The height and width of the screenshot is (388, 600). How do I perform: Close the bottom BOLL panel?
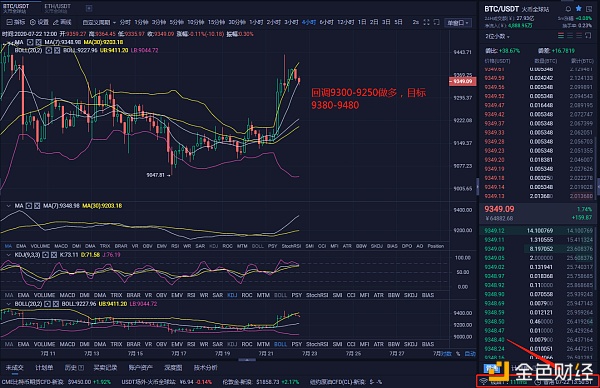coord(55,304)
